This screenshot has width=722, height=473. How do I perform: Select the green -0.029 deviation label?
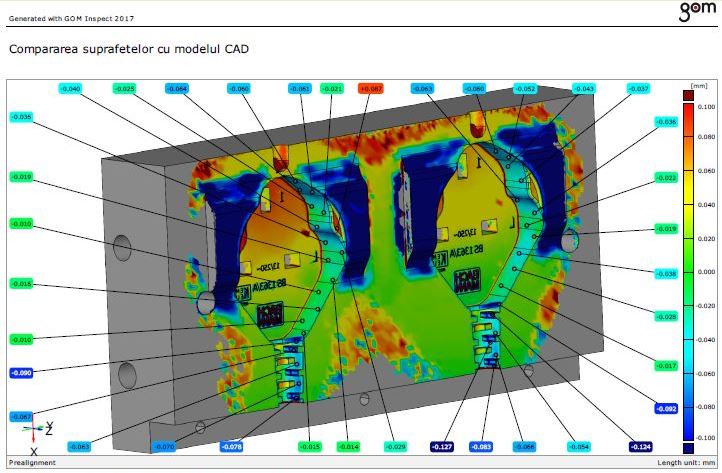395,446
